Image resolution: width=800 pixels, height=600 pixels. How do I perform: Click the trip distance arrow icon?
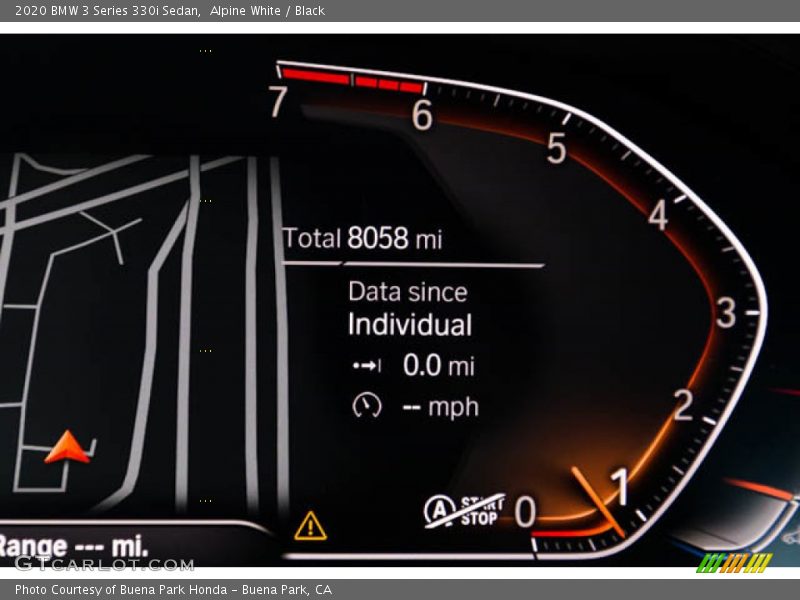pos(367,365)
